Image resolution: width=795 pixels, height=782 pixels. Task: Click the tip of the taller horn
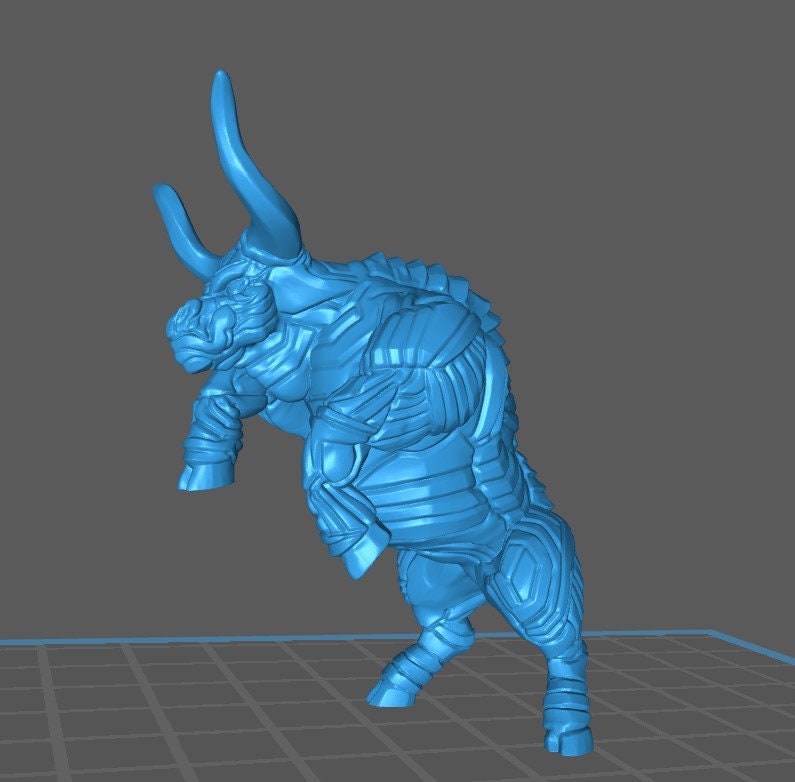coord(219,80)
